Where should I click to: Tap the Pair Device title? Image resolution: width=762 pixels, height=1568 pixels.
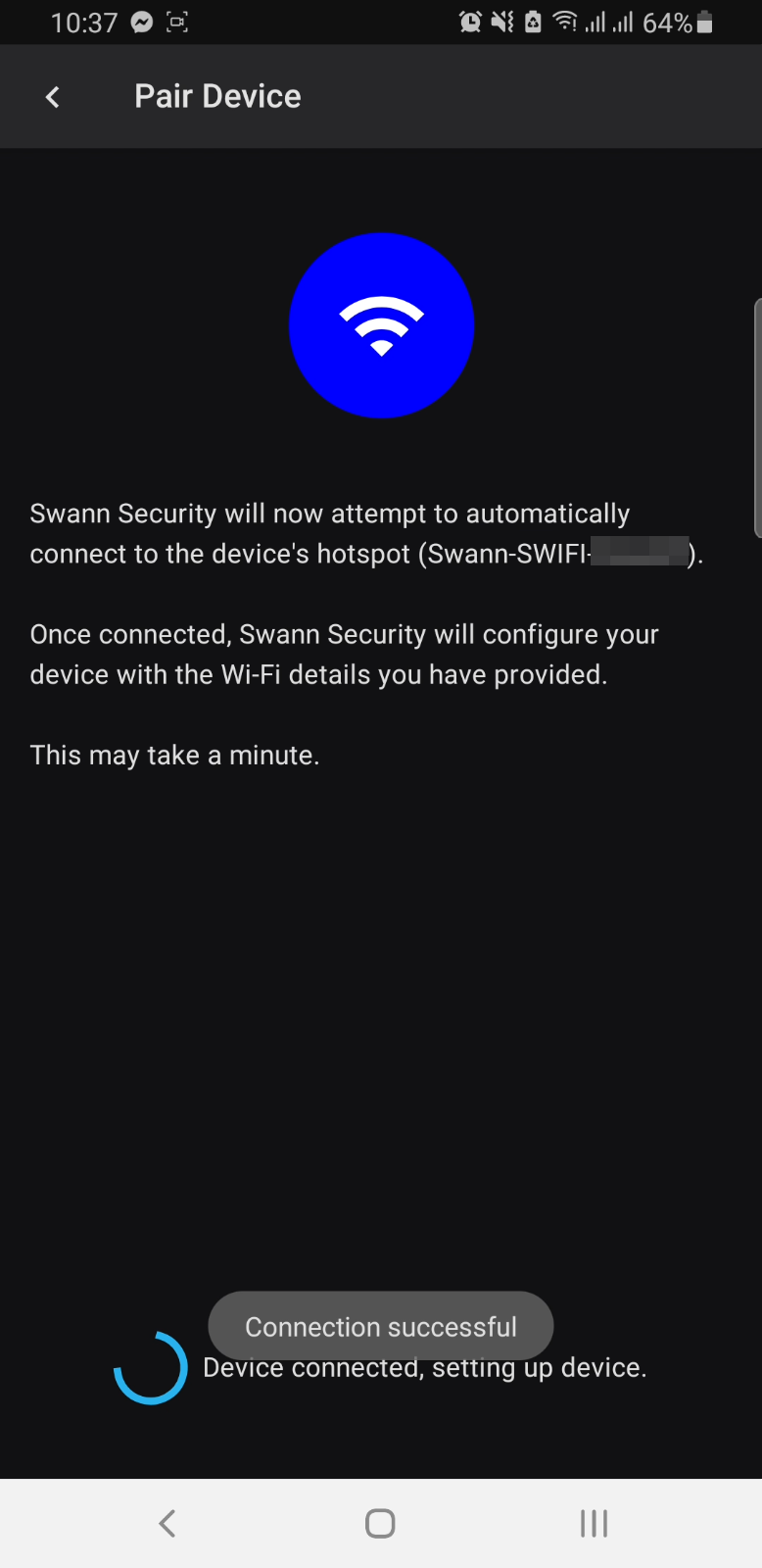pos(217,96)
